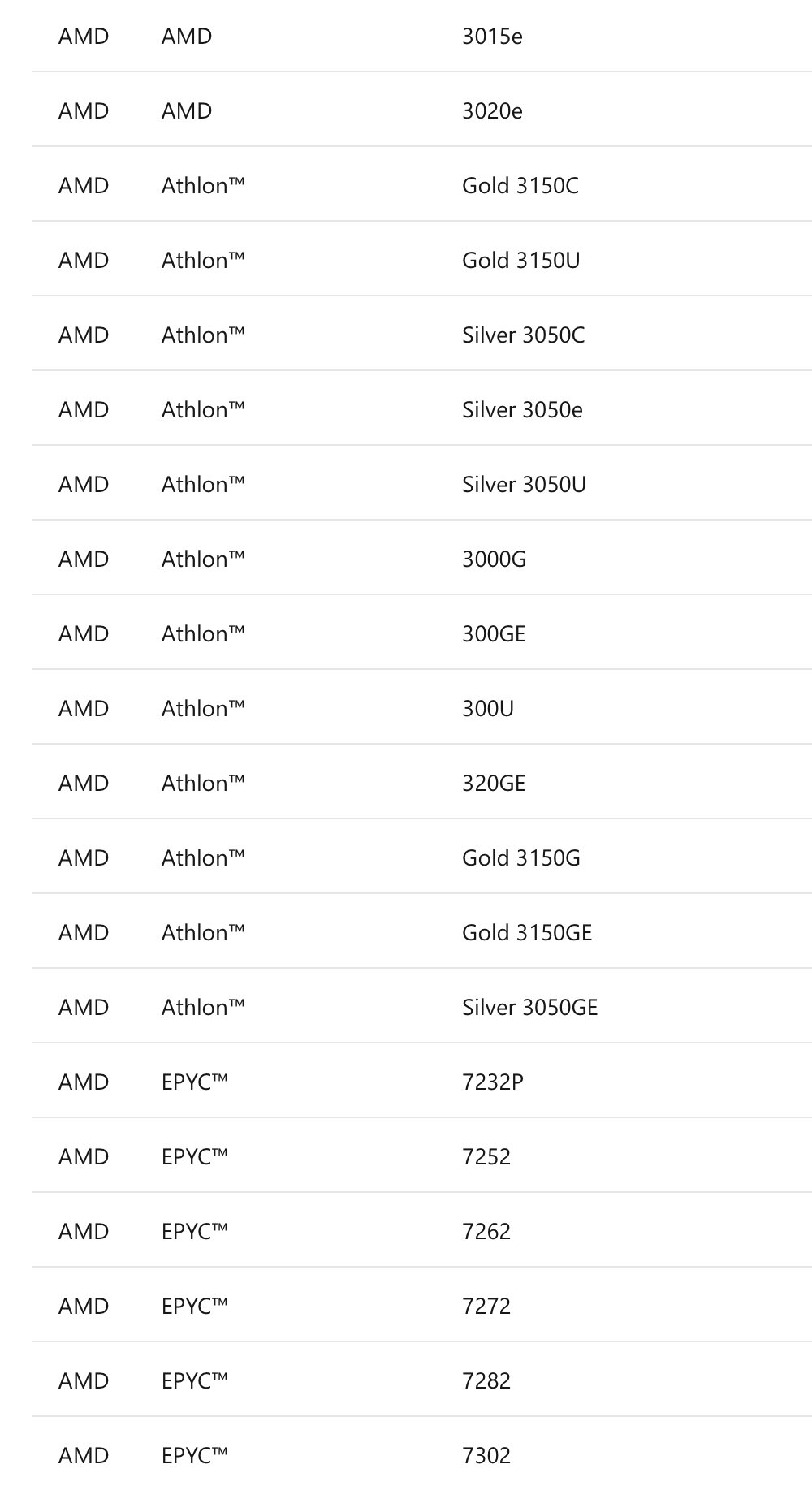Click the EPYC 7232P model cell
The height and width of the screenshot is (1486, 812).
click(492, 1082)
